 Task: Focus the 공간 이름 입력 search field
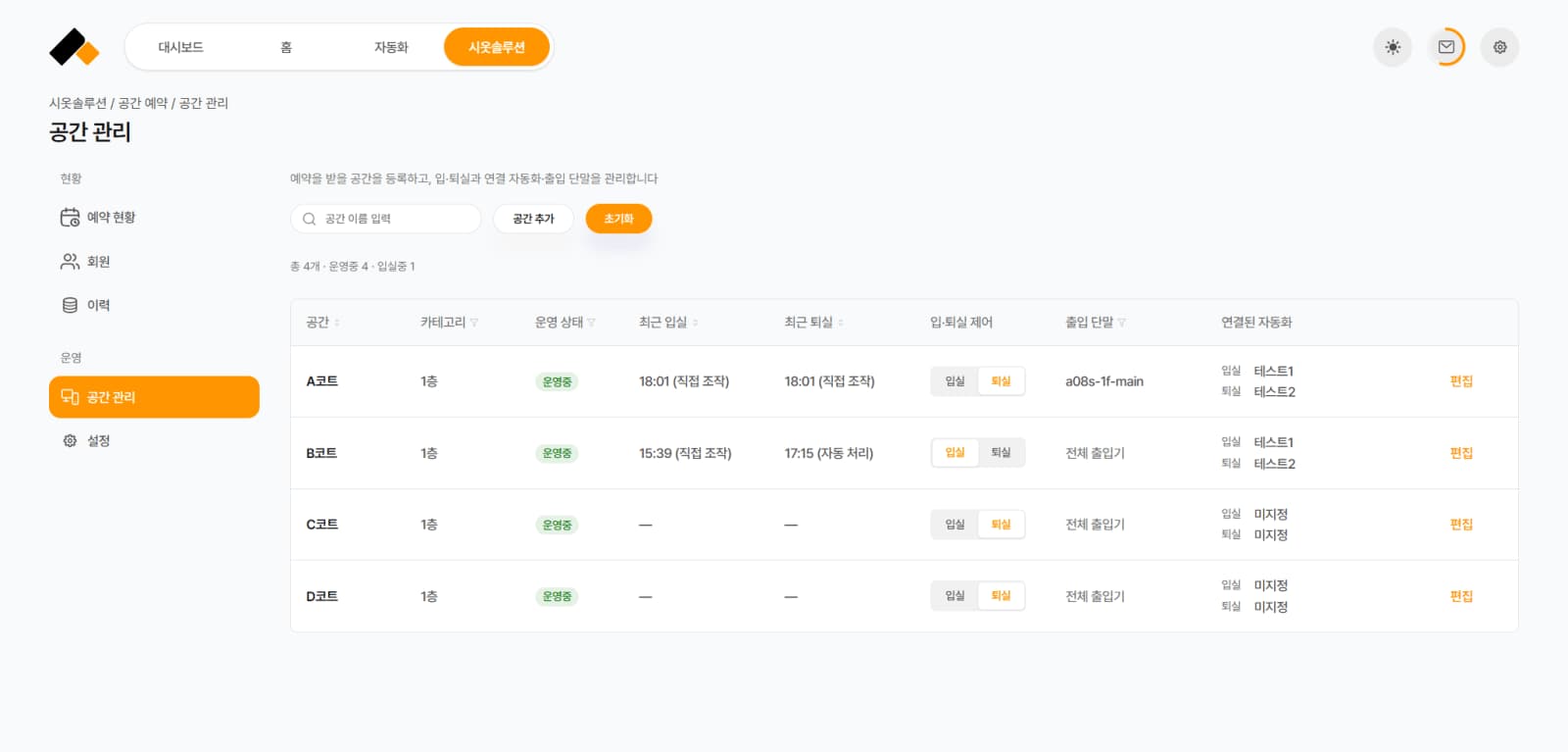tap(386, 219)
